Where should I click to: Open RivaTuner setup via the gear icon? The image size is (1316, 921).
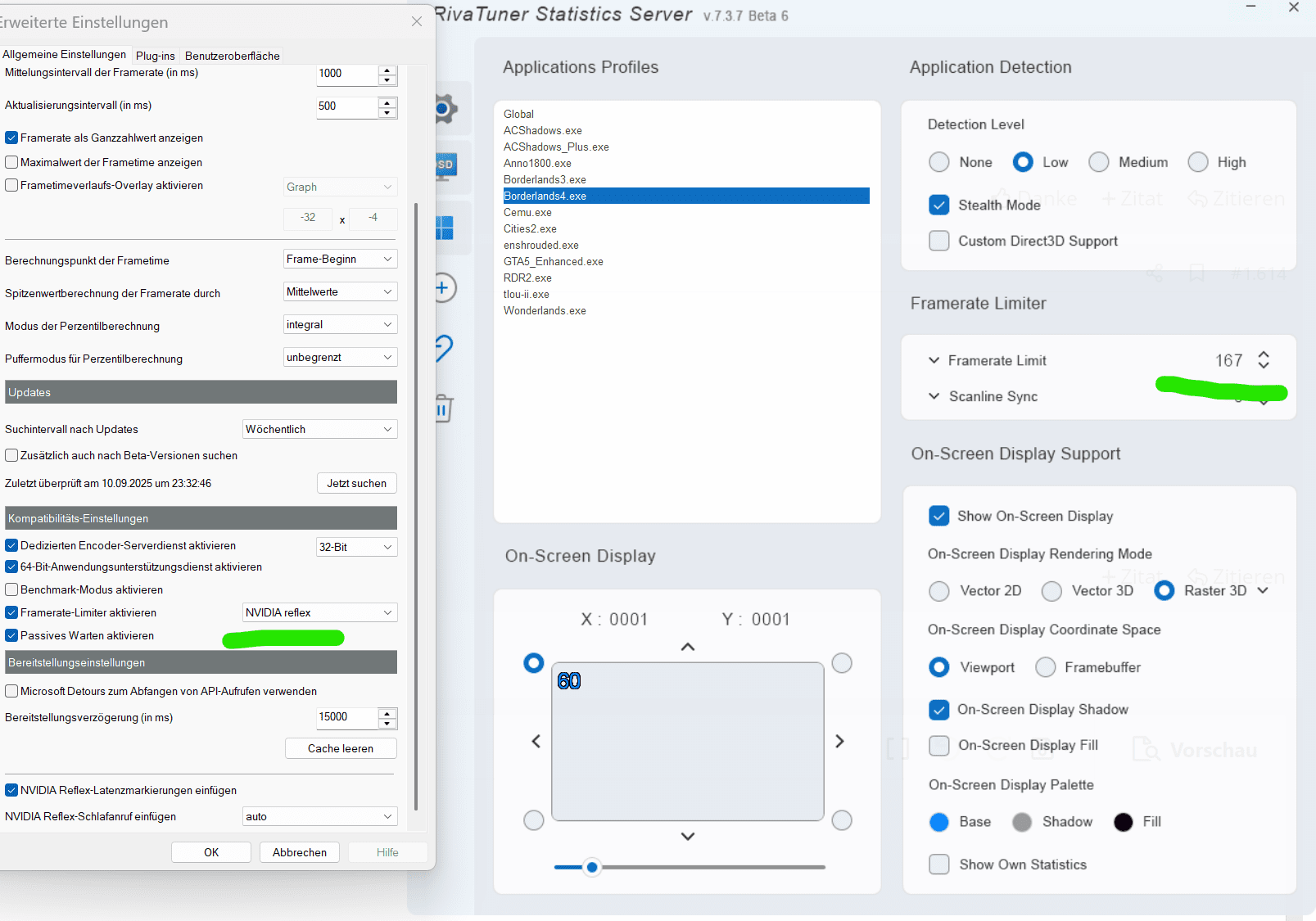point(445,108)
